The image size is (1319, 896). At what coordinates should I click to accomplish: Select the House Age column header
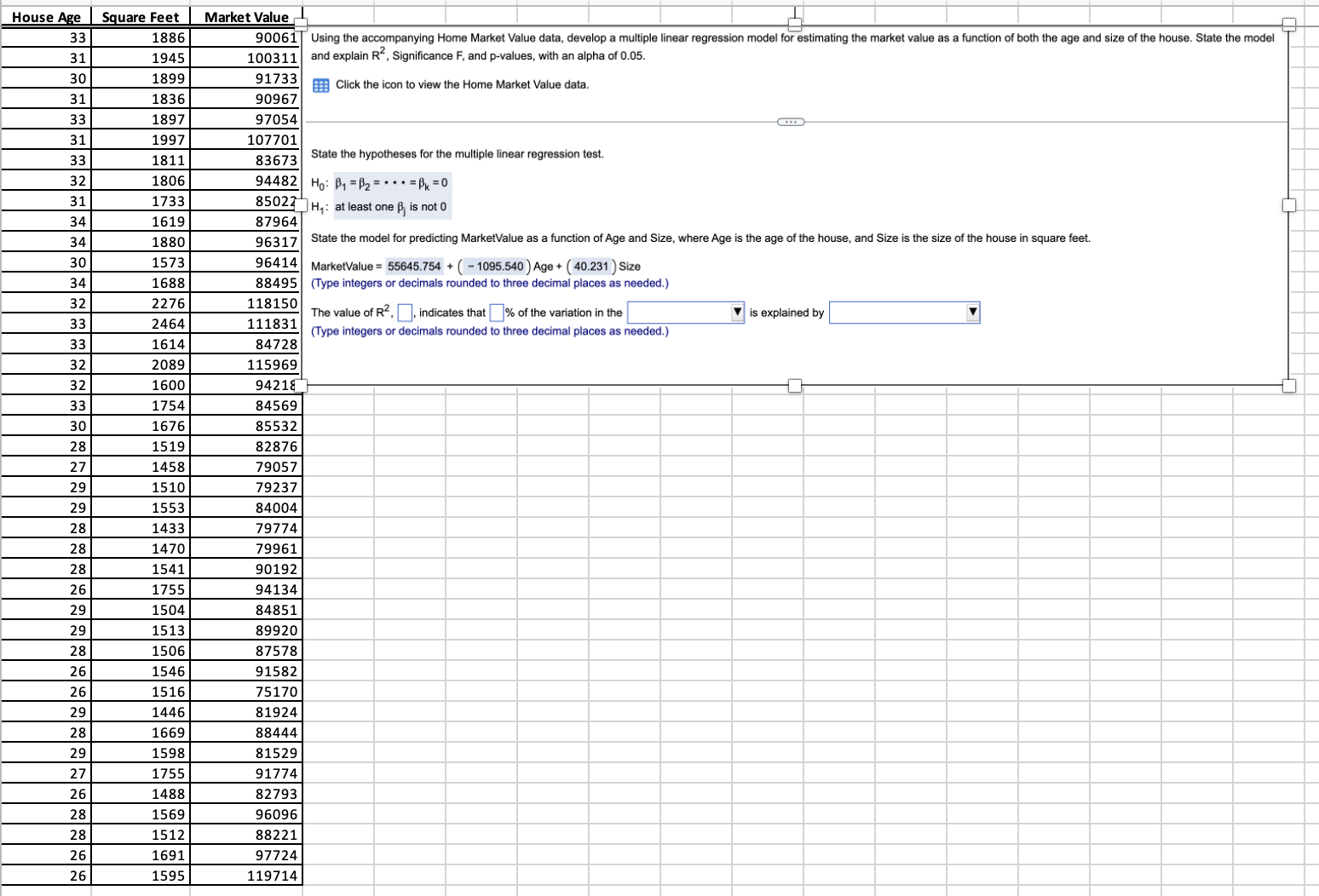click(46, 17)
